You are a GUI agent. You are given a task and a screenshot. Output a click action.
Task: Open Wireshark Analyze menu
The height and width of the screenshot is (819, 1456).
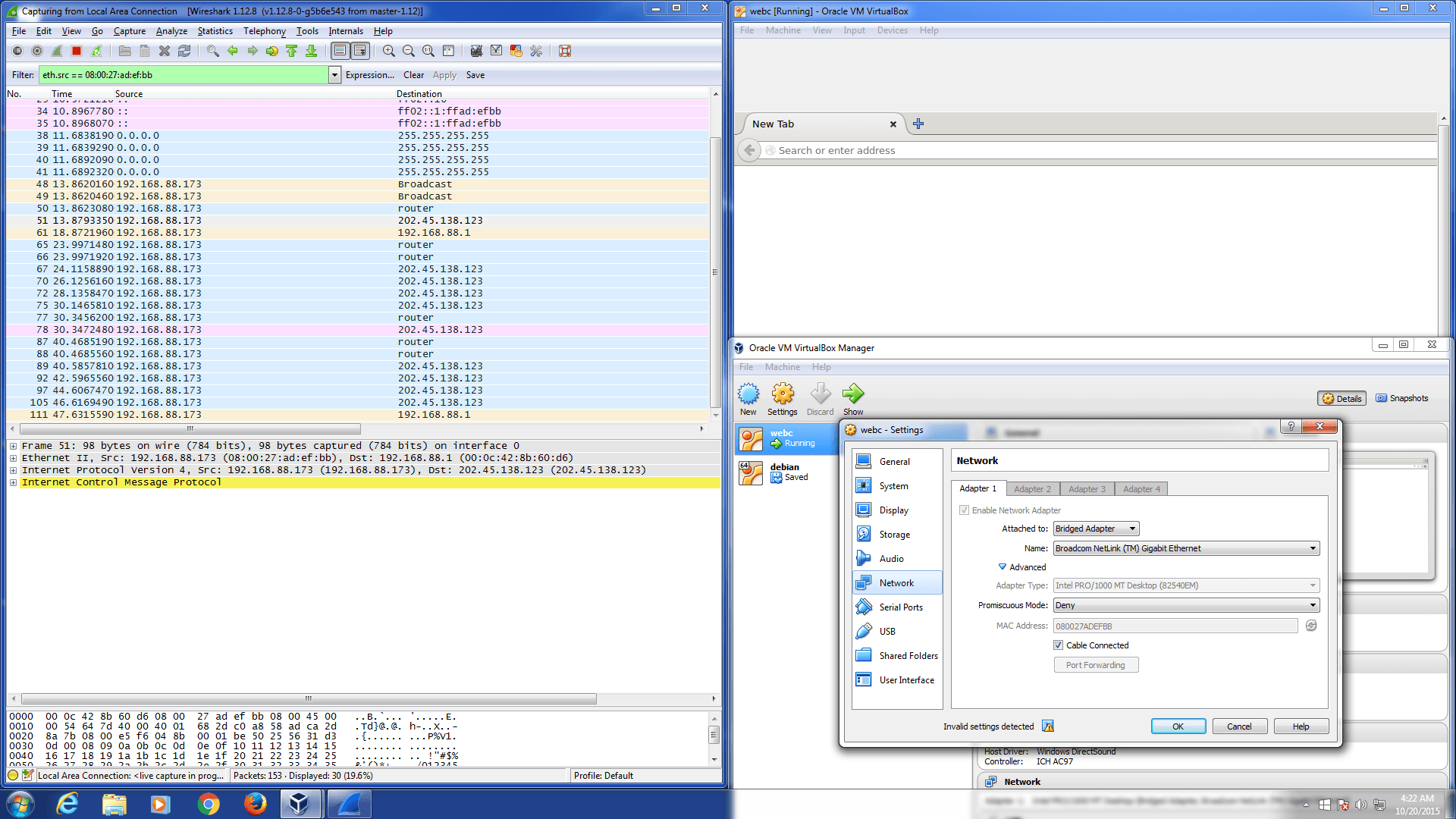click(x=171, y=31)
